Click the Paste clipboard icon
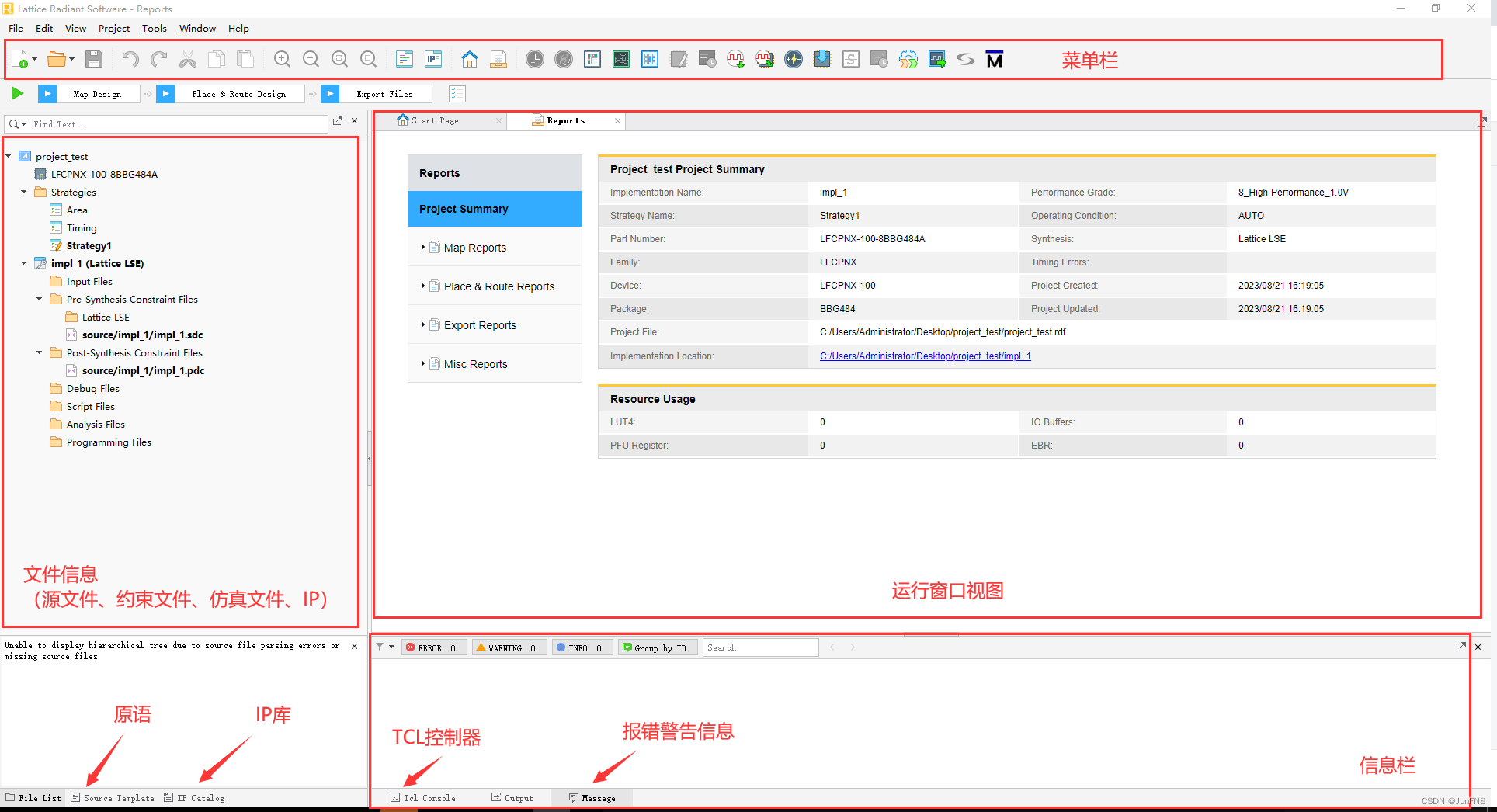Viewport: 1497px width, 812px height. click(x=245, y=59)
